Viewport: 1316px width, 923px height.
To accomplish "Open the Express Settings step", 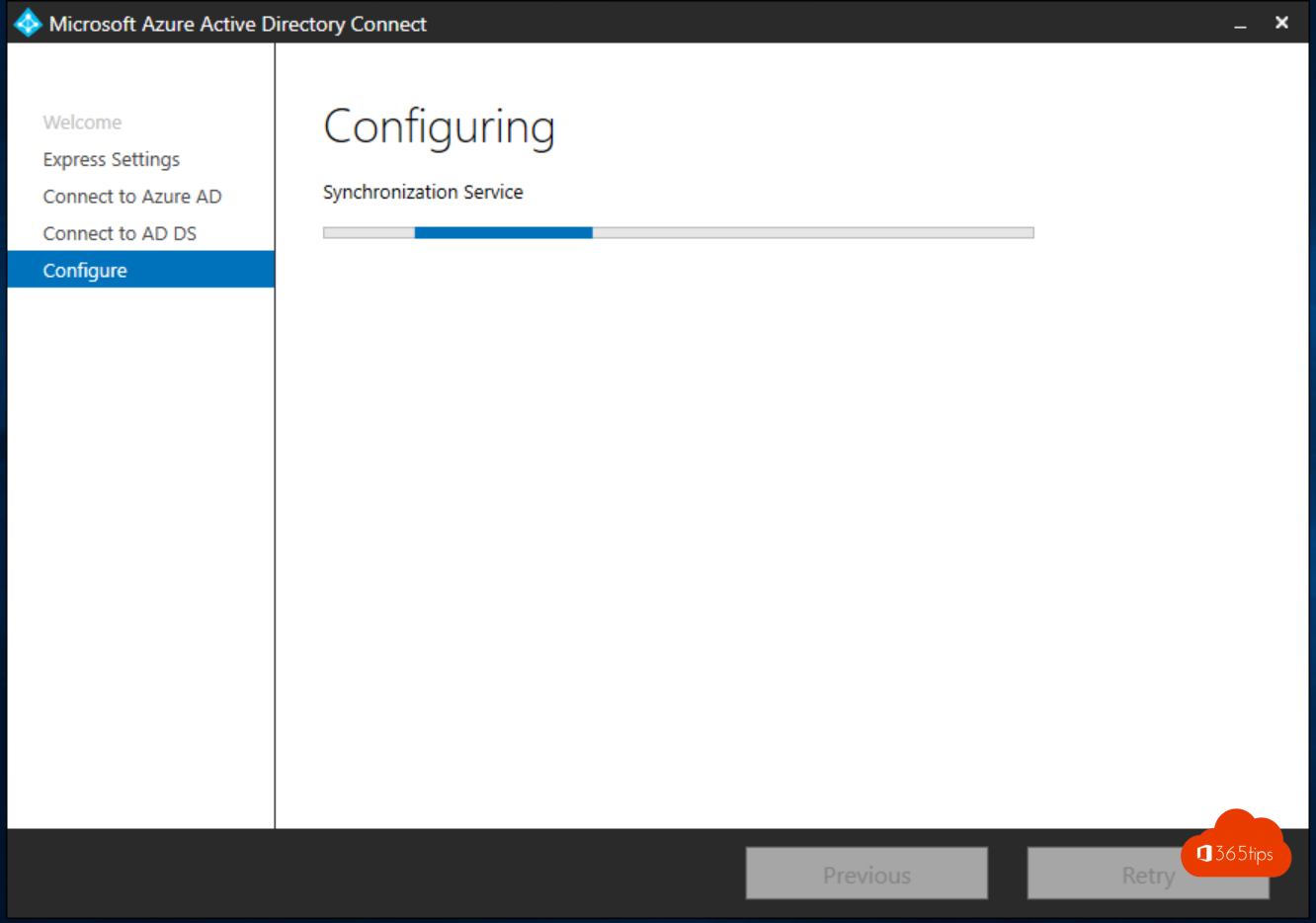I will [112, 159].
